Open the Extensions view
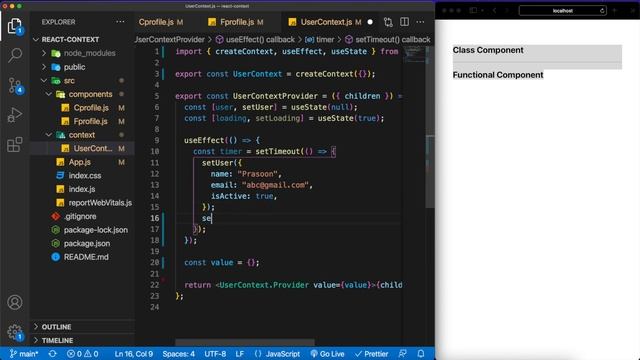This screenshot has width=640, height=360. click(x=15, y=144)
